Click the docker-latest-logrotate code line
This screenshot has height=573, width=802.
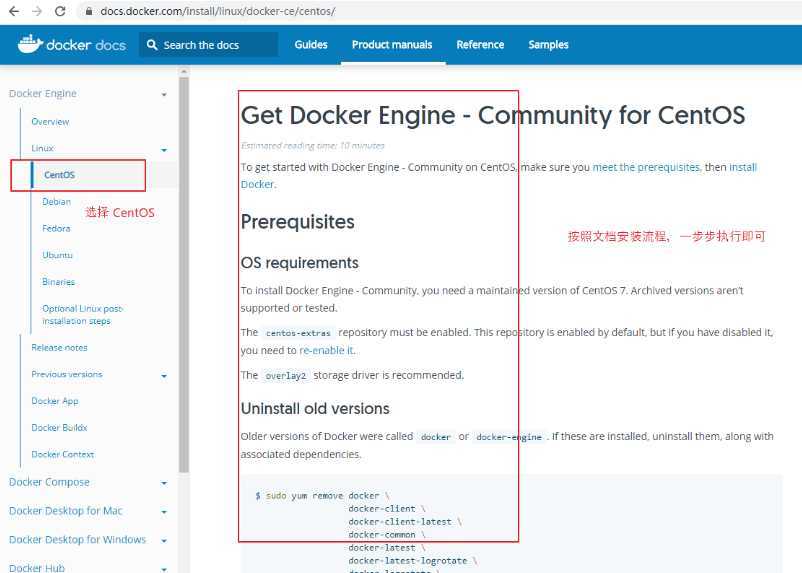click(x=413, y=561)
